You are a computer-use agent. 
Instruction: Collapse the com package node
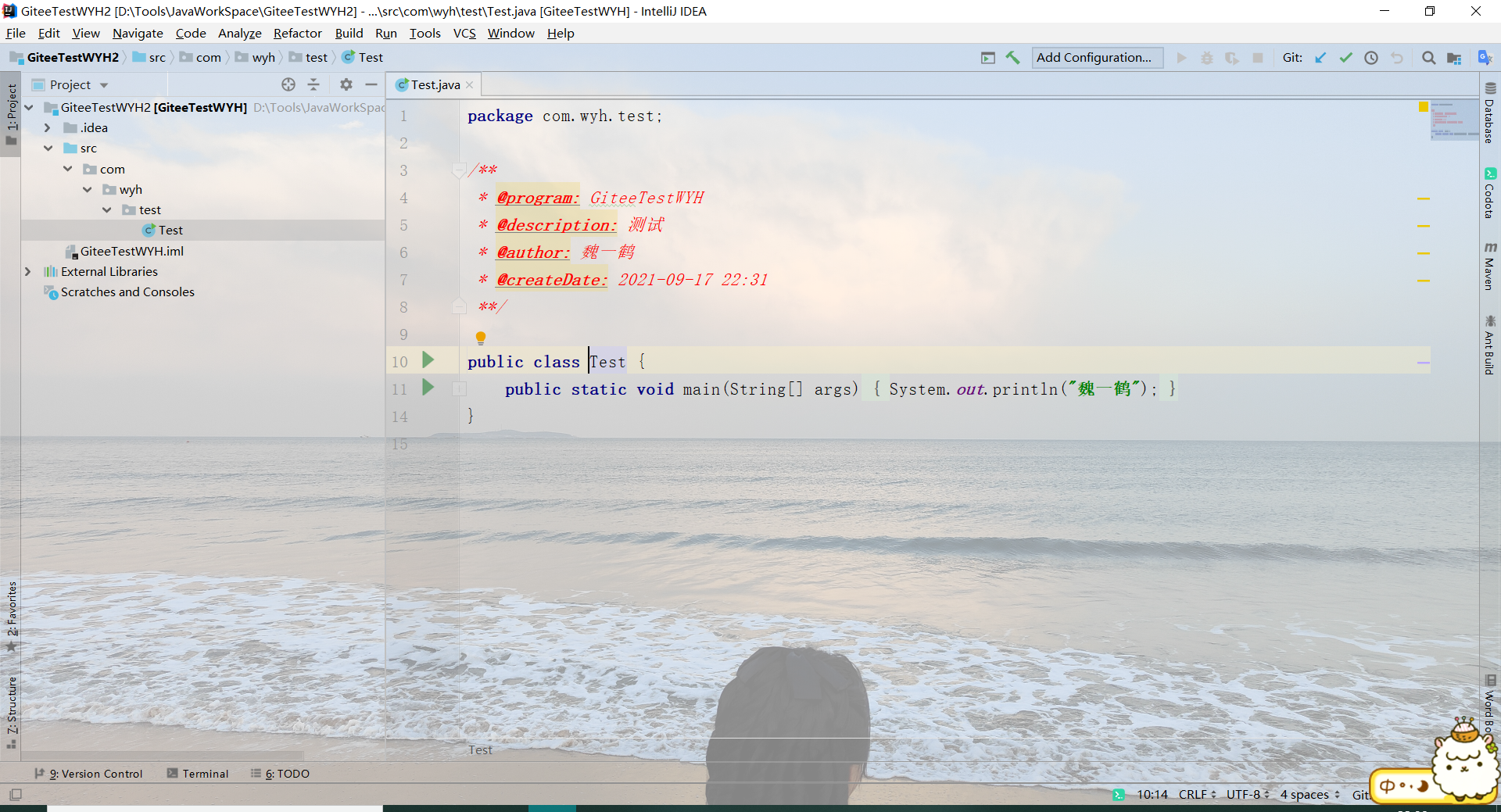[68, 169]
